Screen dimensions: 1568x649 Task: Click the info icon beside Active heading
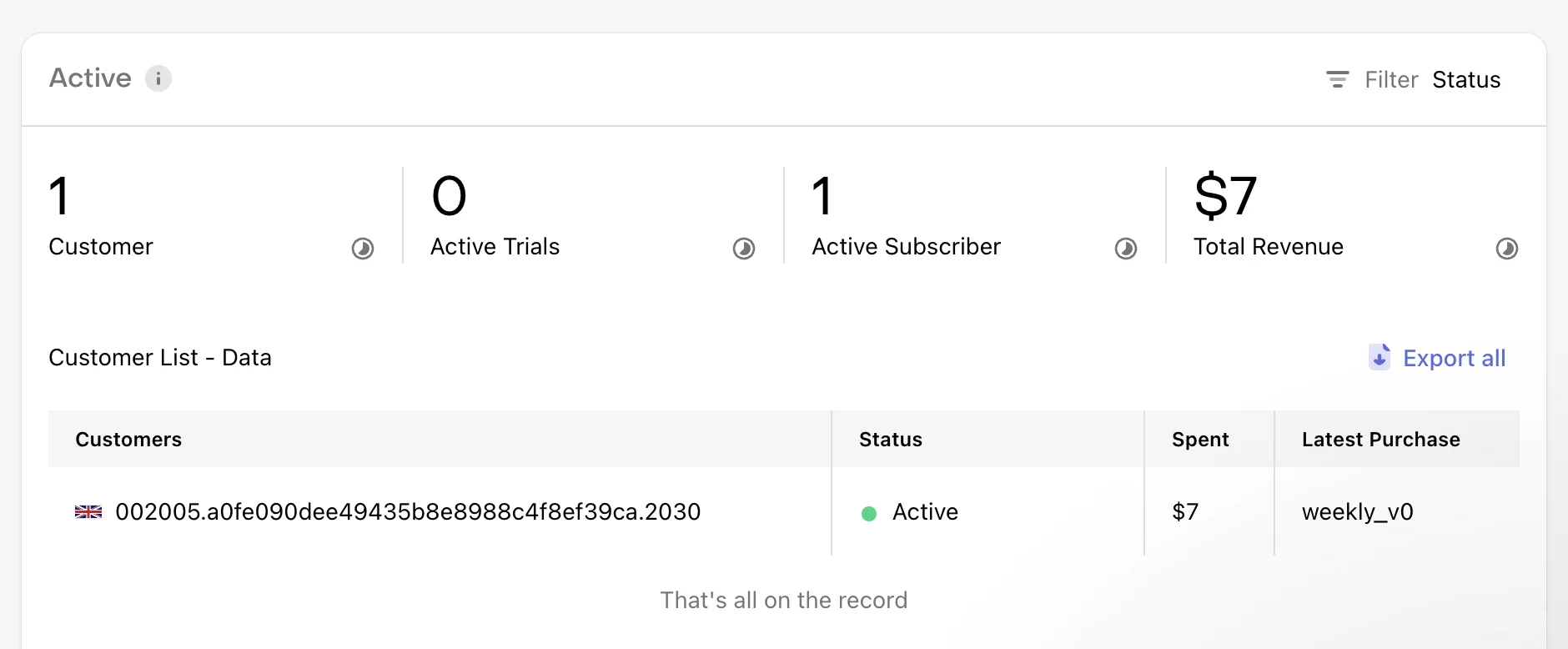[158, 78]
